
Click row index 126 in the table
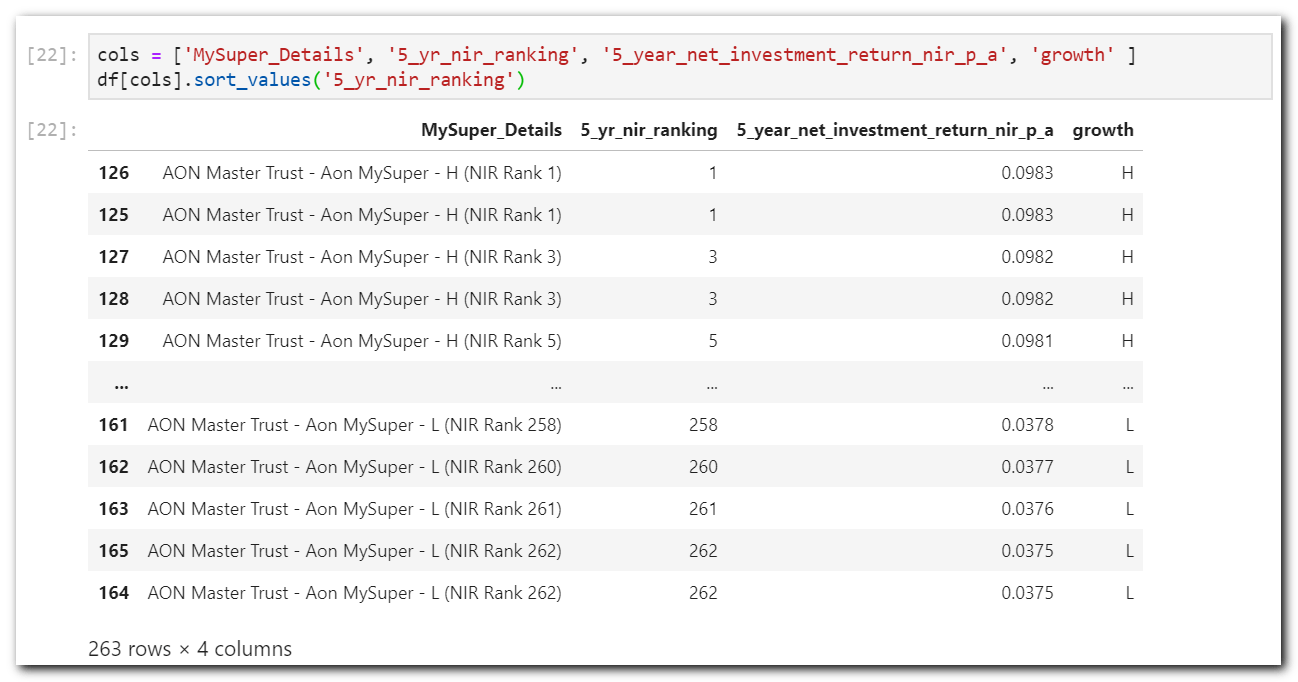113,173
